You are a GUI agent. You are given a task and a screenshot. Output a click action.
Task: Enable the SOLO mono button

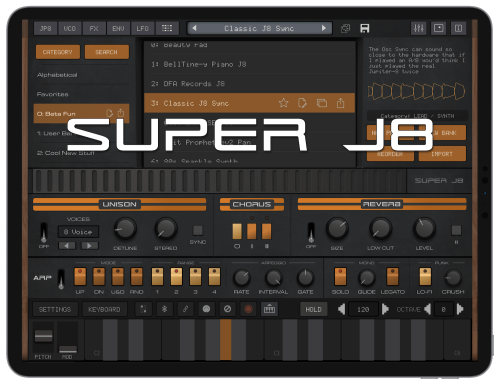click(340, 276)
